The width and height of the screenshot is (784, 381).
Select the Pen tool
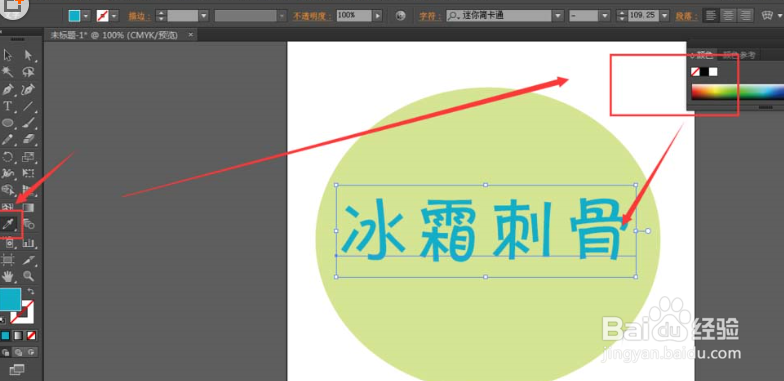[x=8, y=90]
